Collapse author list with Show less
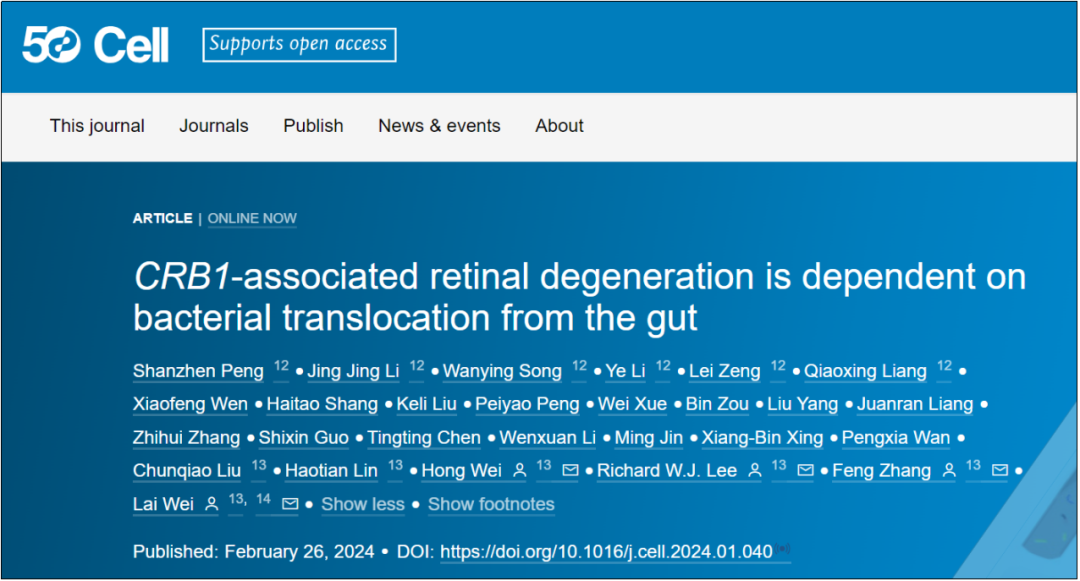Screen dimensions: 1080x581 pos(362,505)
